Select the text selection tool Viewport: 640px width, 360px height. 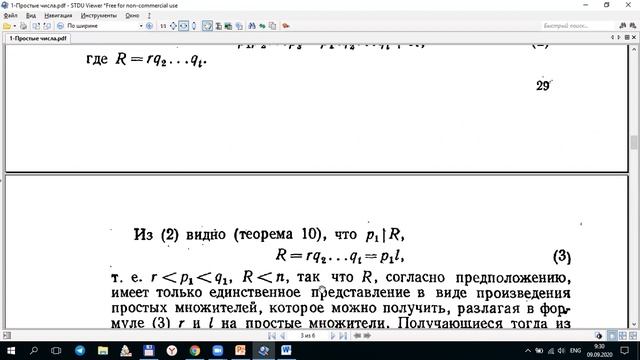coord(219,26)
